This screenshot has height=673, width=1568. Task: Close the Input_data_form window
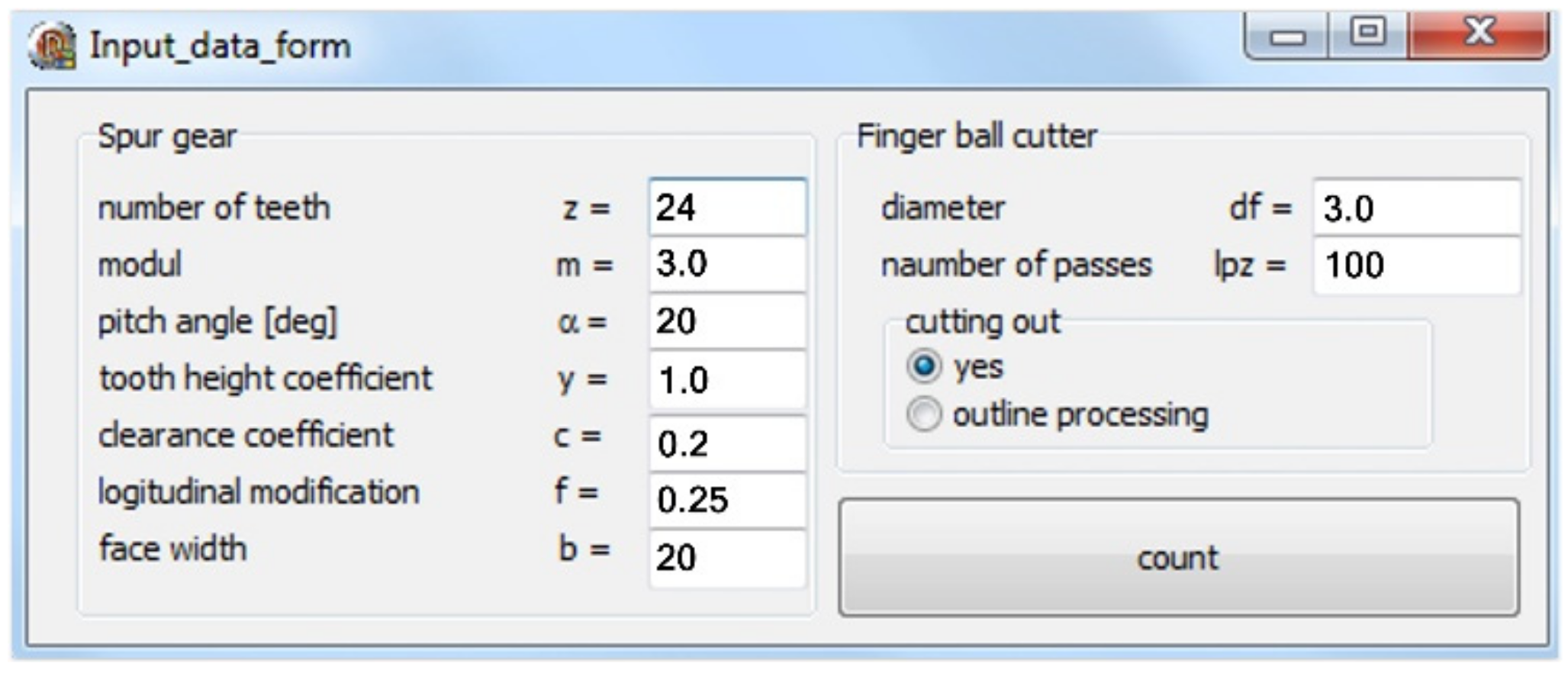click(x=1479, y=33)
